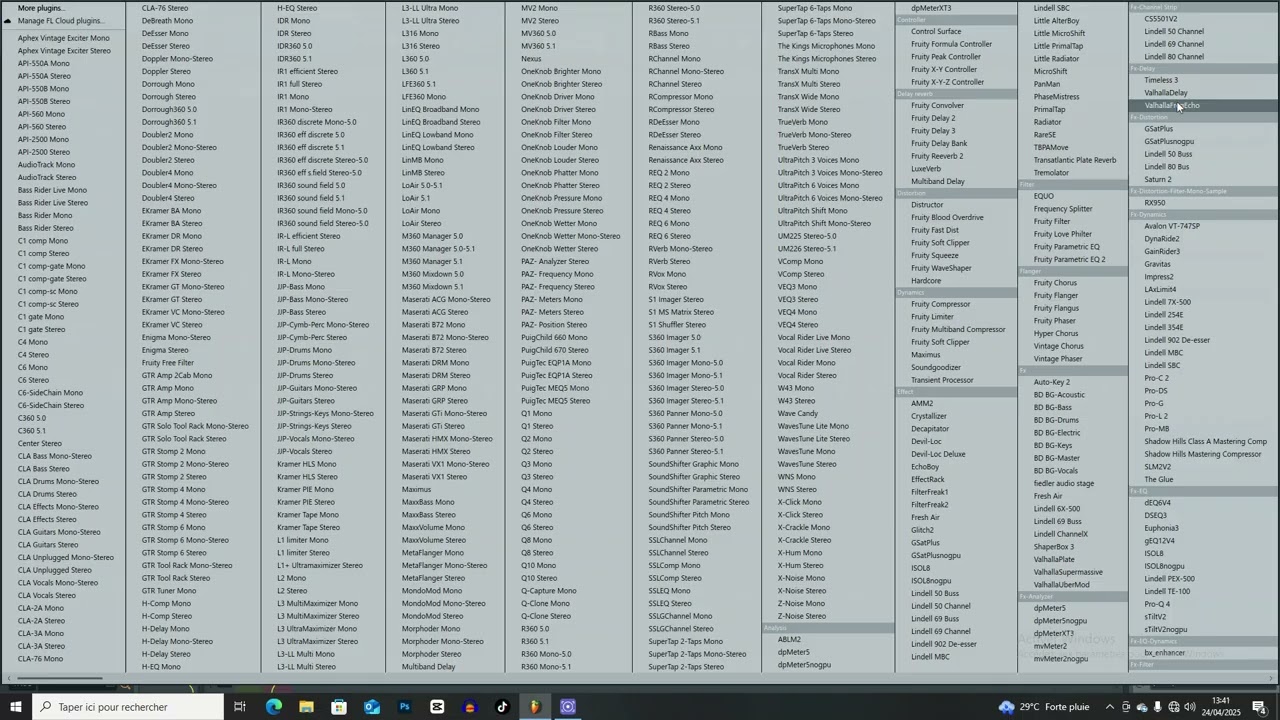Load Soundgoodizer plugin
1280x720 pixels.
pyautogui.click(x=936, y=368)
